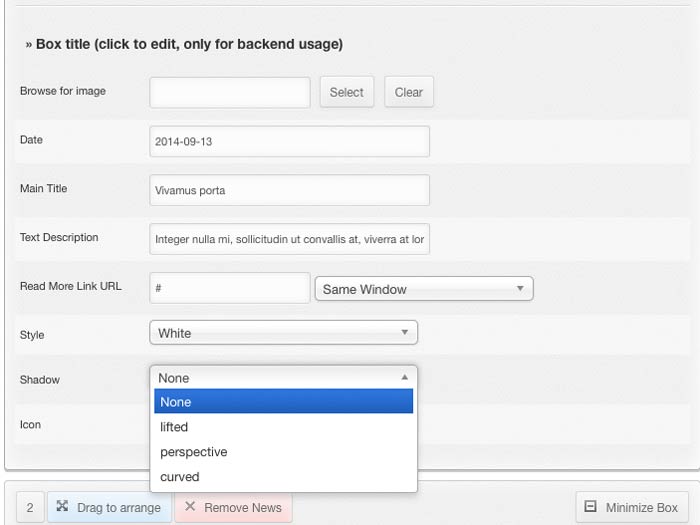Click the Box title heading to edit
Viewport: 700px width, 525px height.
point(184,44)
